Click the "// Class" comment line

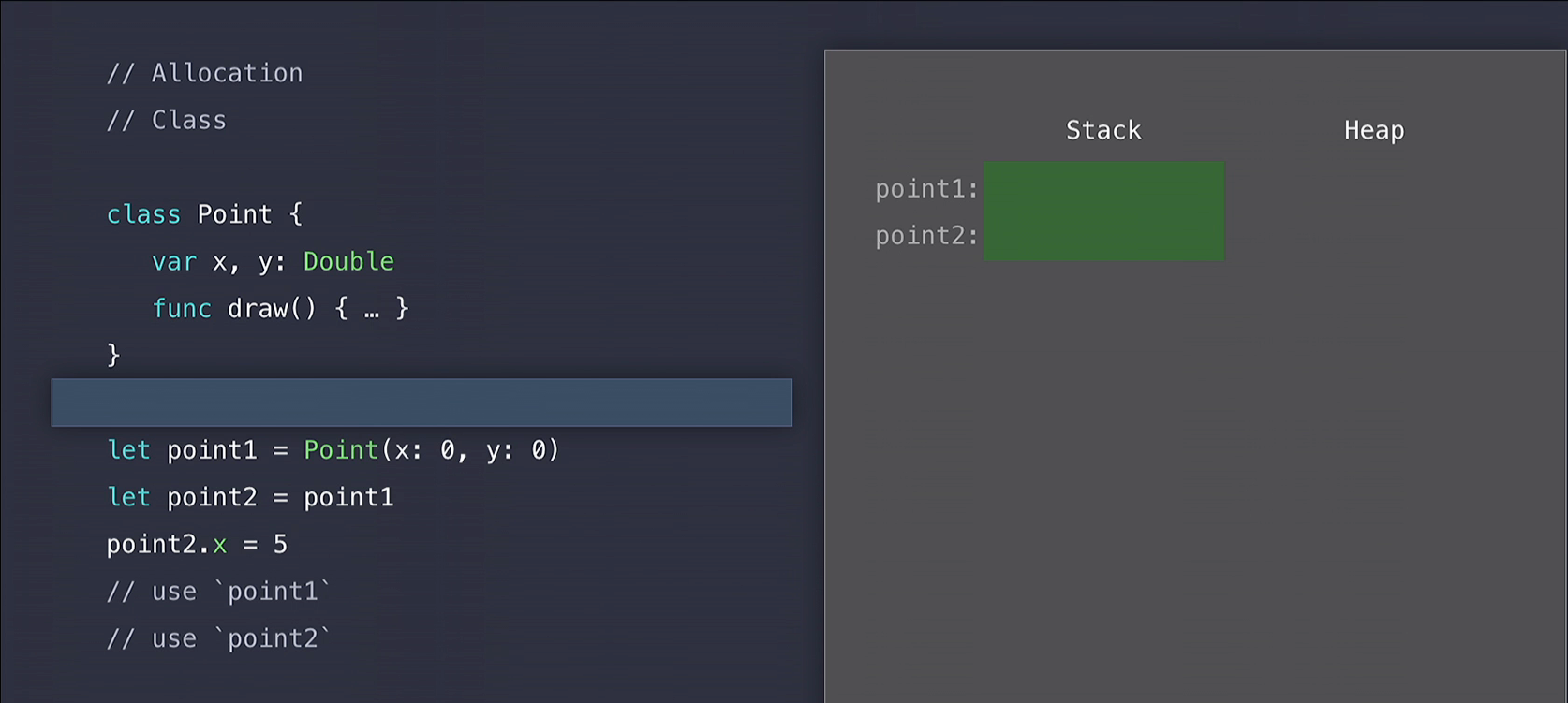pos(166,120)
